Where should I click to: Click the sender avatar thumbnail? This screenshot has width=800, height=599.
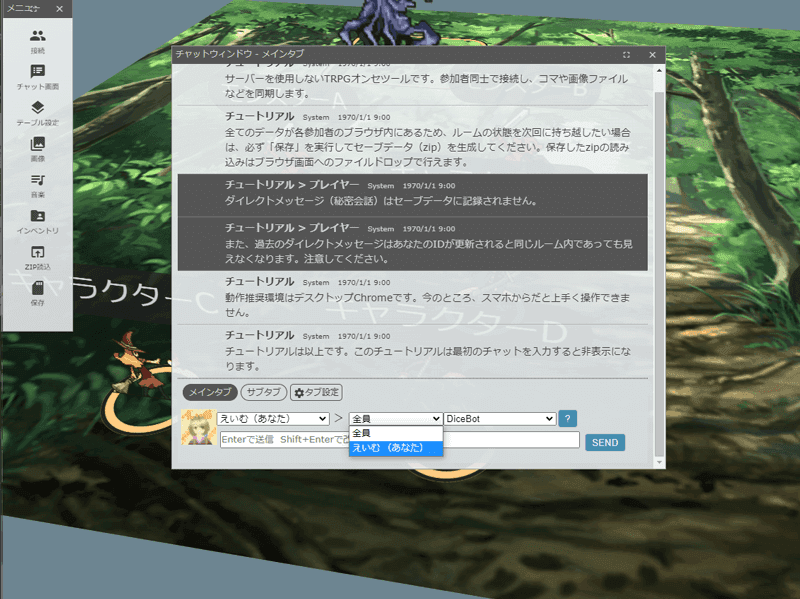[198, 427]
